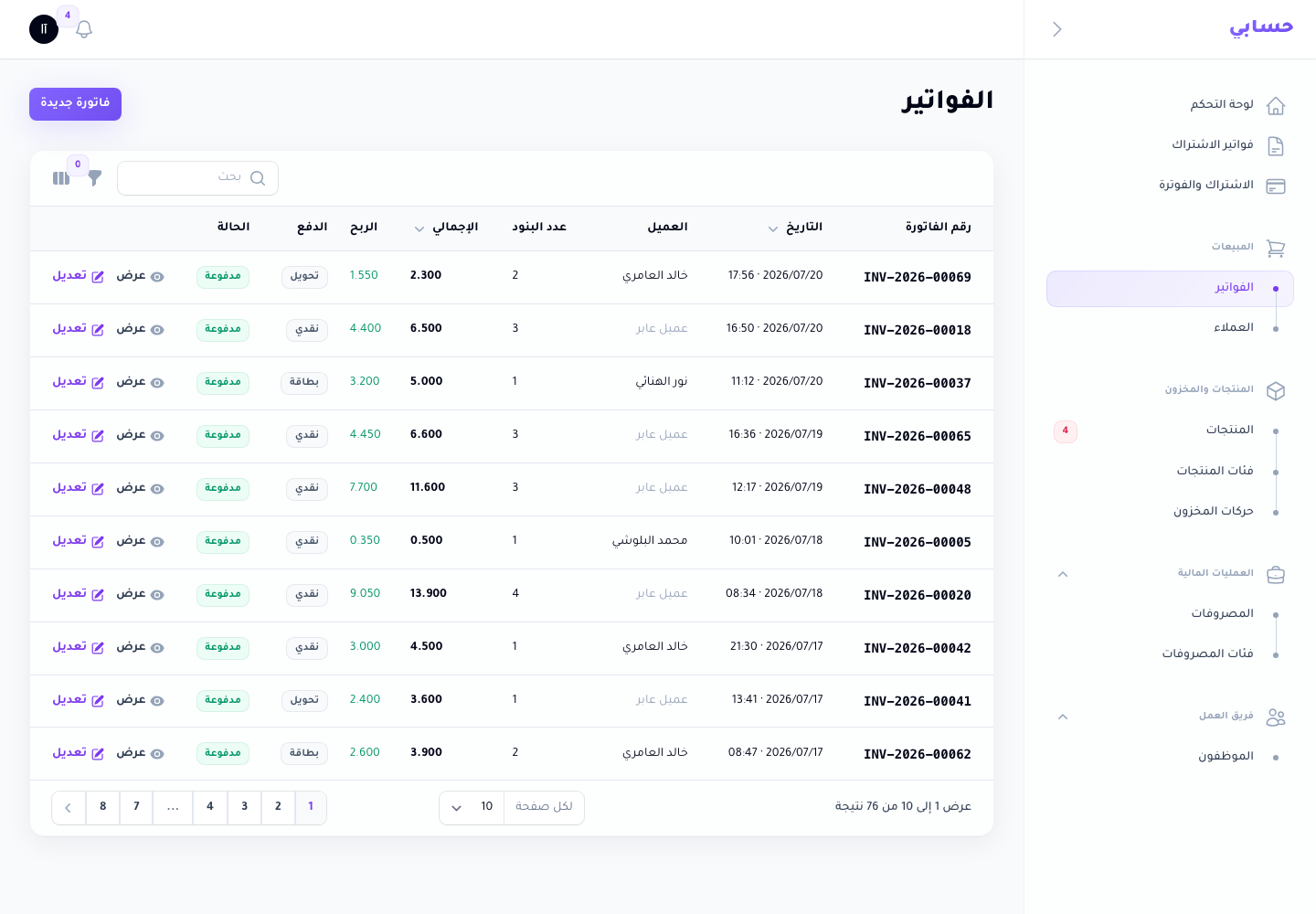Click eye view icon for INV-2026-00048
1316x914 pixels.
(x=157, y=489)
